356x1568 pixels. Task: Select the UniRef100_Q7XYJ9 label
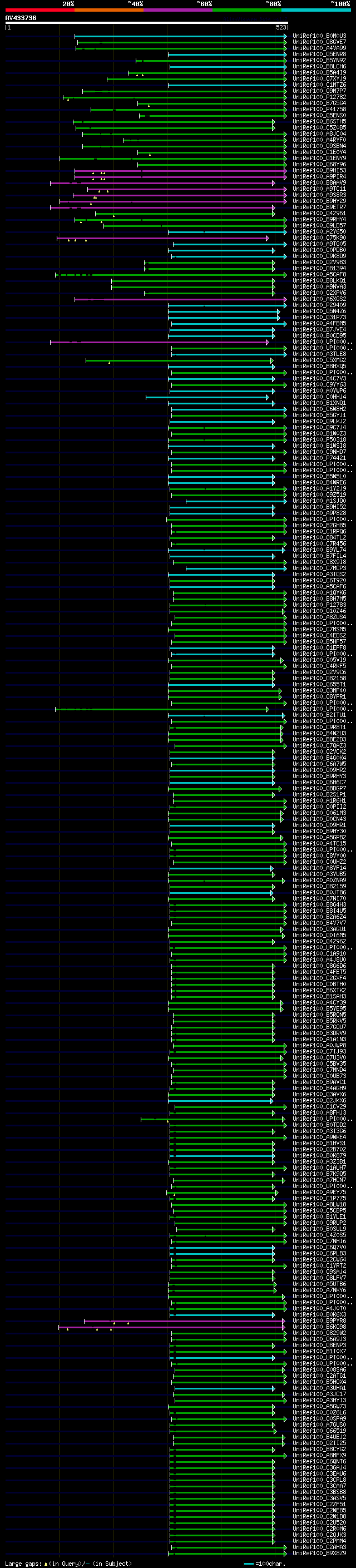coord(319,78)
